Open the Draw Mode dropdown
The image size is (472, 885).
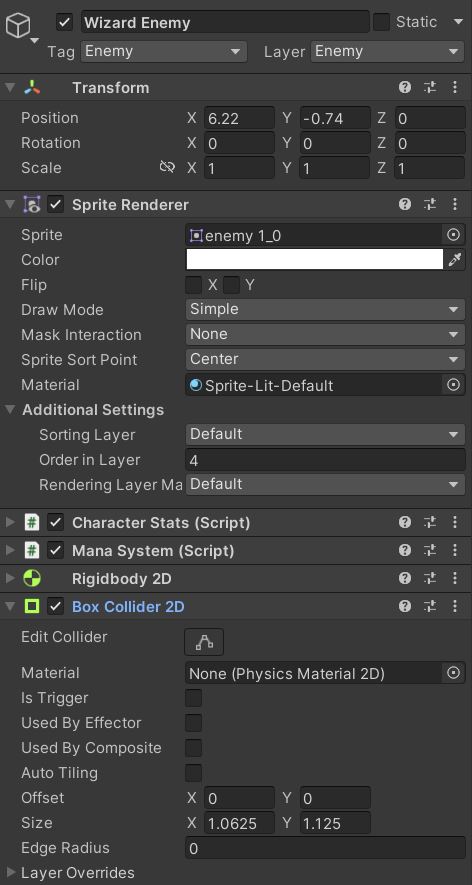[x=325, y=309]
